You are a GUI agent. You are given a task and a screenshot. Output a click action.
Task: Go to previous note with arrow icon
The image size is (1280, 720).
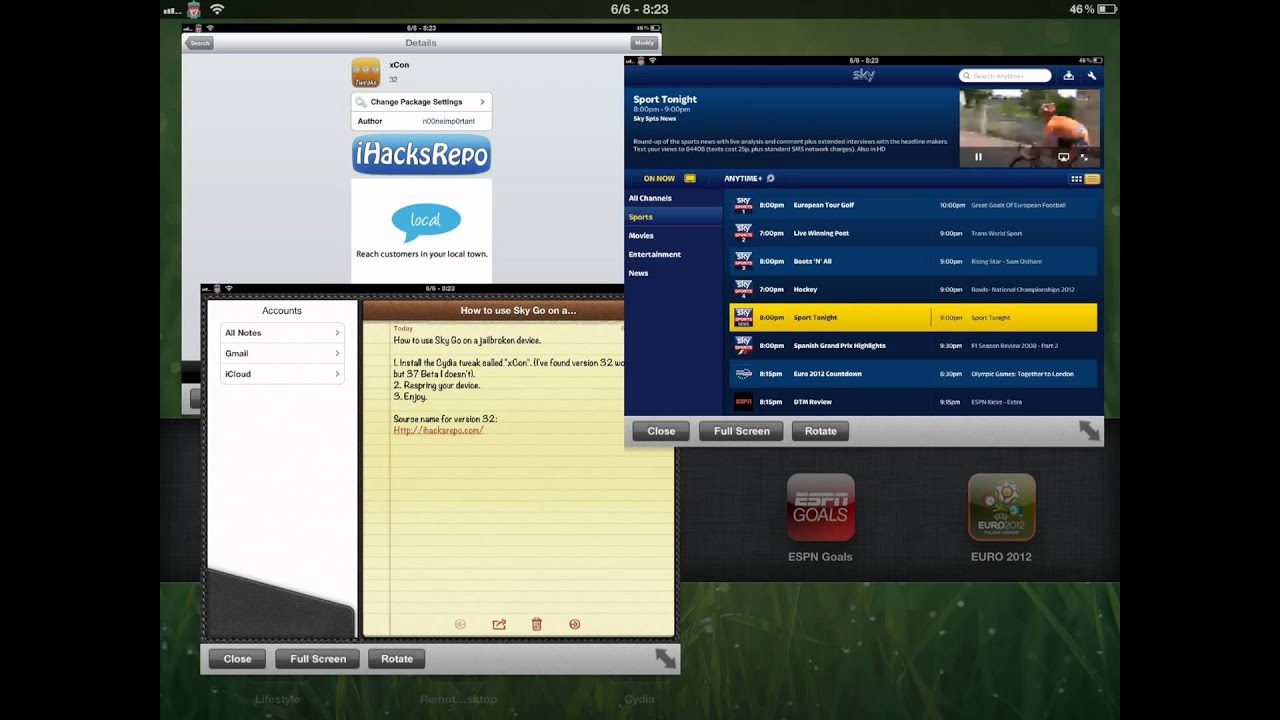[x=460, y=624]
